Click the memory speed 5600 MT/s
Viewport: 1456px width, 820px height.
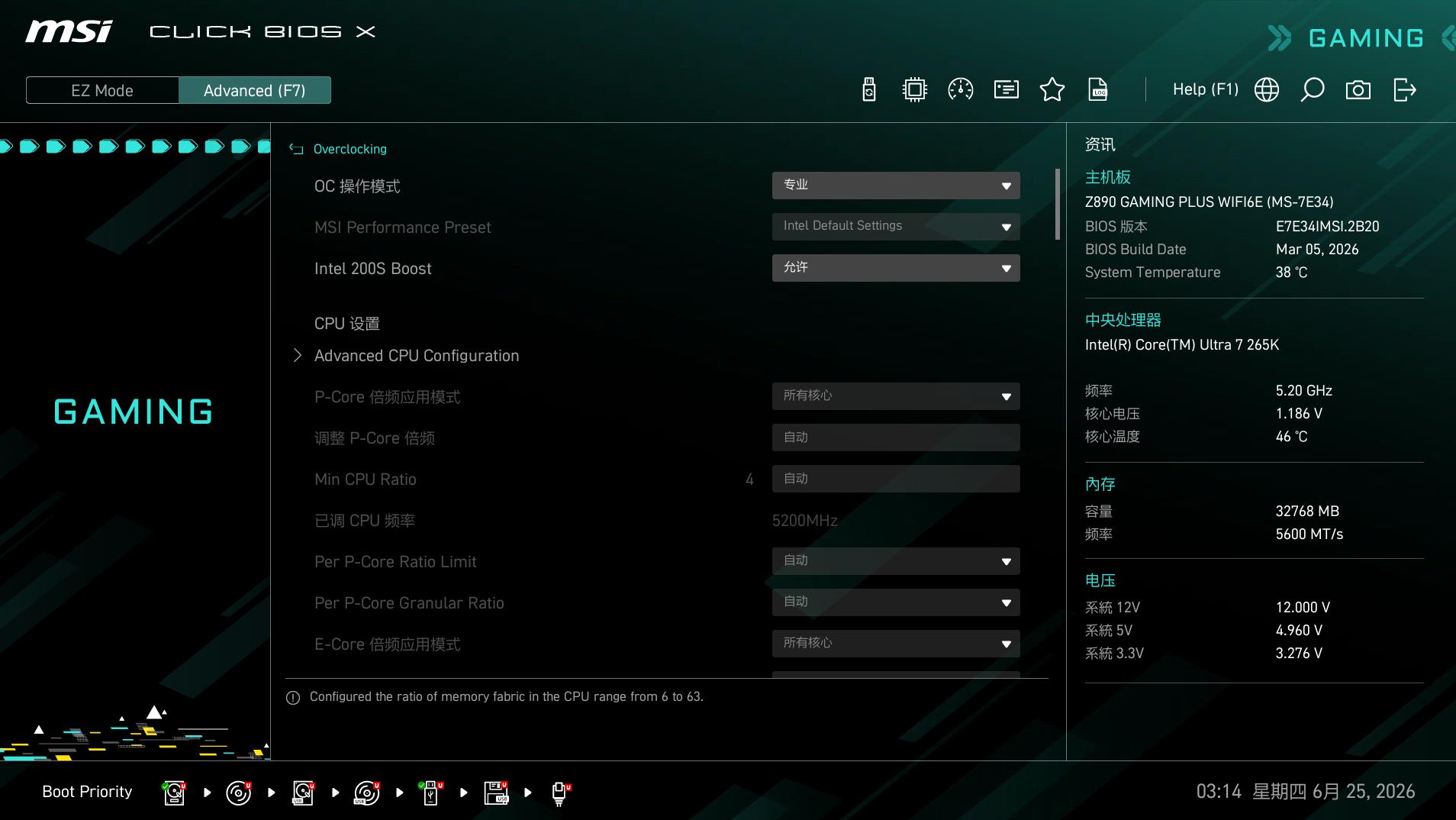pyautogui.click(x=1309, y=534)
